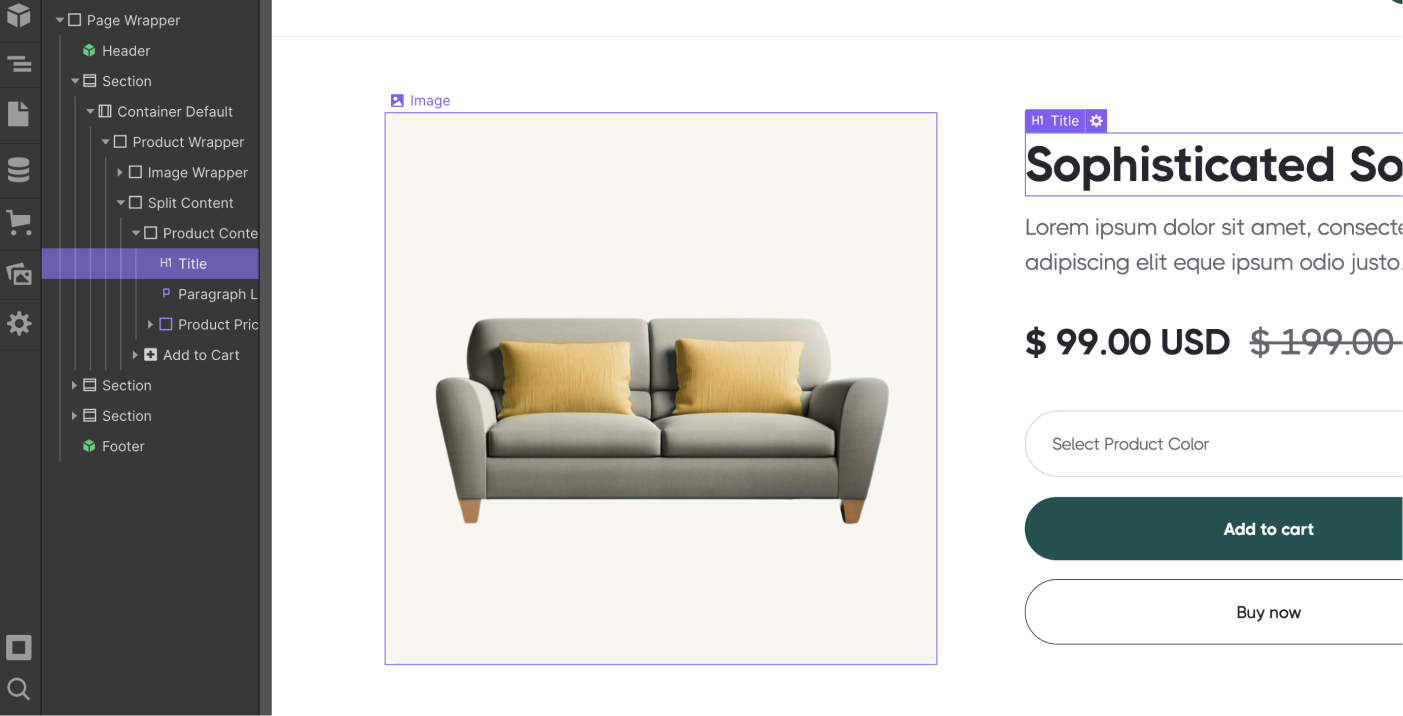Expand the Image Wrapper node
The width and height of the screenshot is (1403, 716).
point(120,172)
